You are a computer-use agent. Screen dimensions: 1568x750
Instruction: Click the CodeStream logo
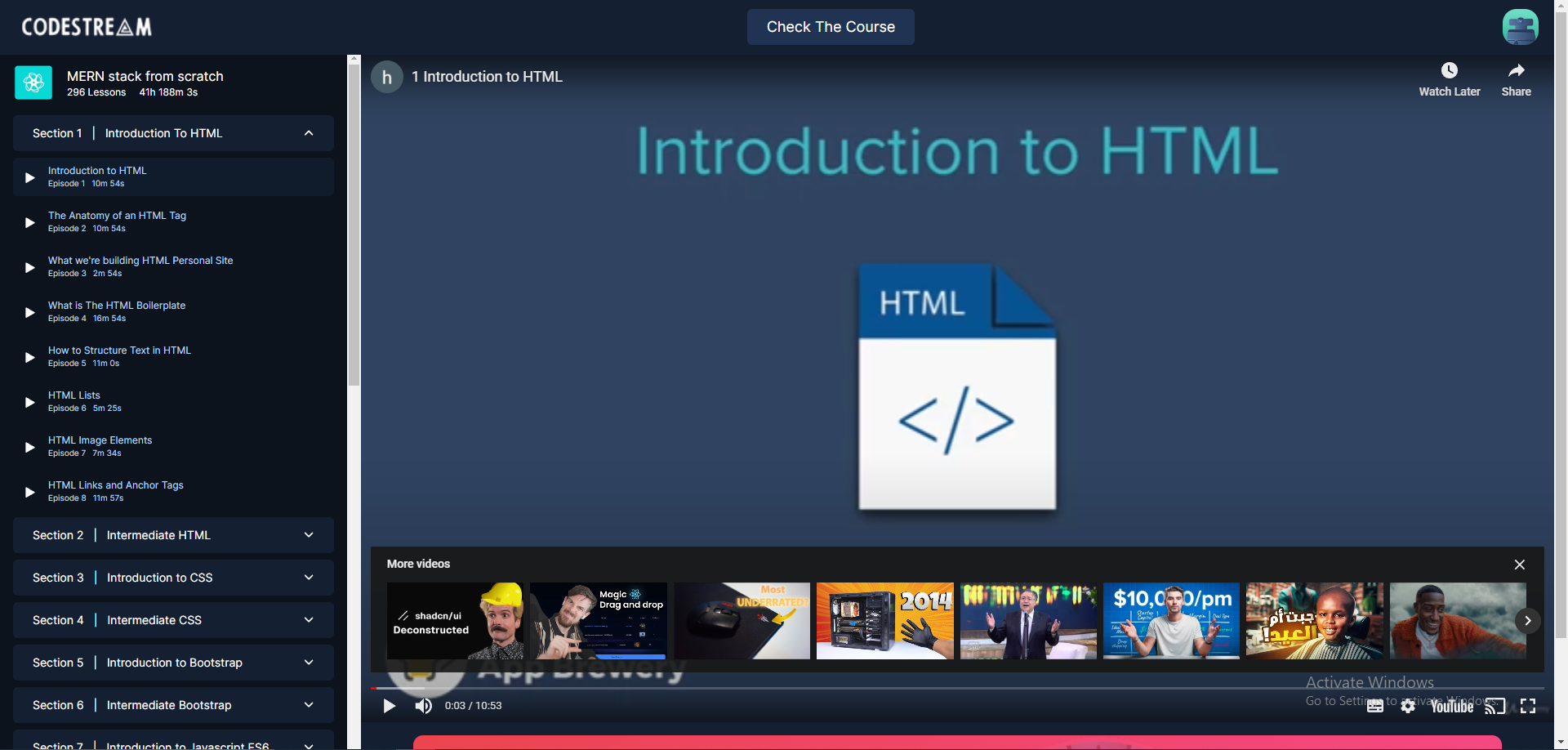(x=87, y=27)
